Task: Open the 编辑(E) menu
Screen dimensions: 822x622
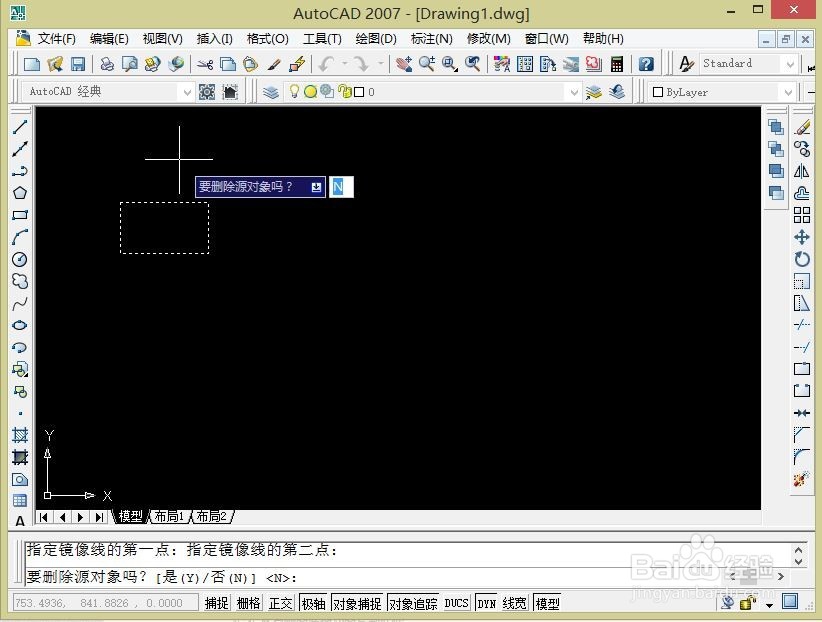Action: point(109,39)
